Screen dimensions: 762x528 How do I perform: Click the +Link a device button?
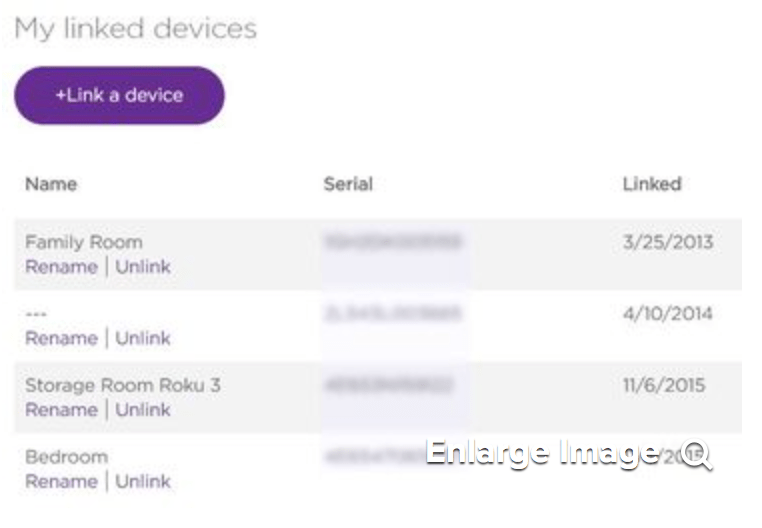119,96
